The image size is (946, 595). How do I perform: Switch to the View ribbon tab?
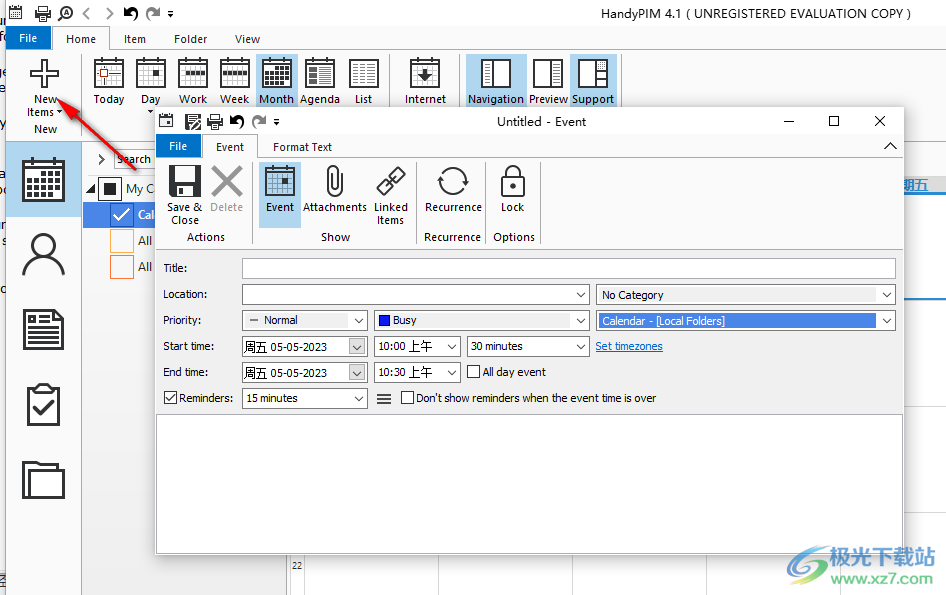247,39
